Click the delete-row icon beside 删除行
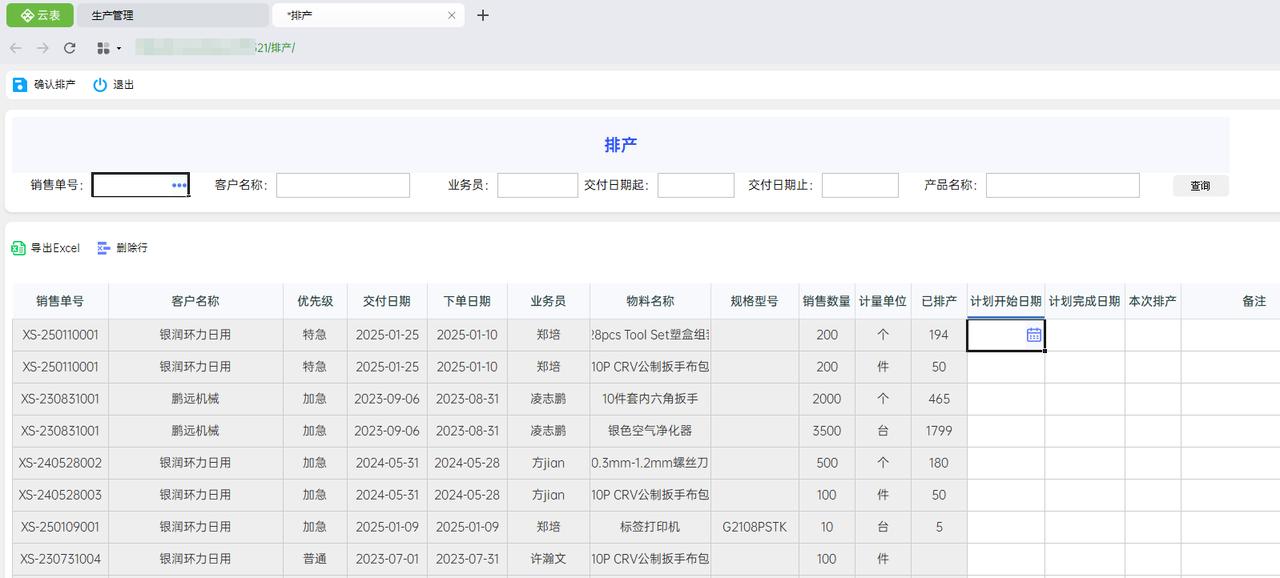Screen dimensions: 1280x578 [x=104, y=248]
